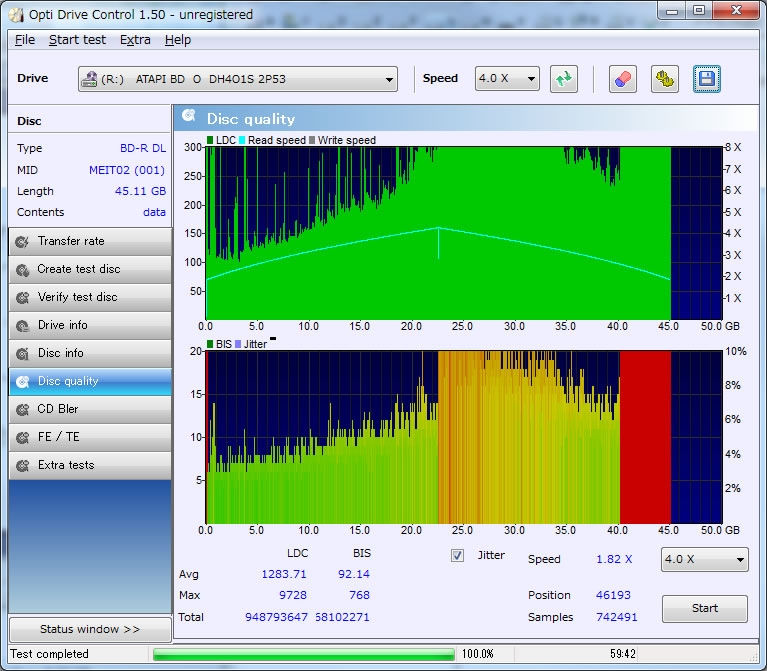The height and width of the screenshot is (671, 767).
Task: Open the Start test menu
Action: click(x=77, y=40)
